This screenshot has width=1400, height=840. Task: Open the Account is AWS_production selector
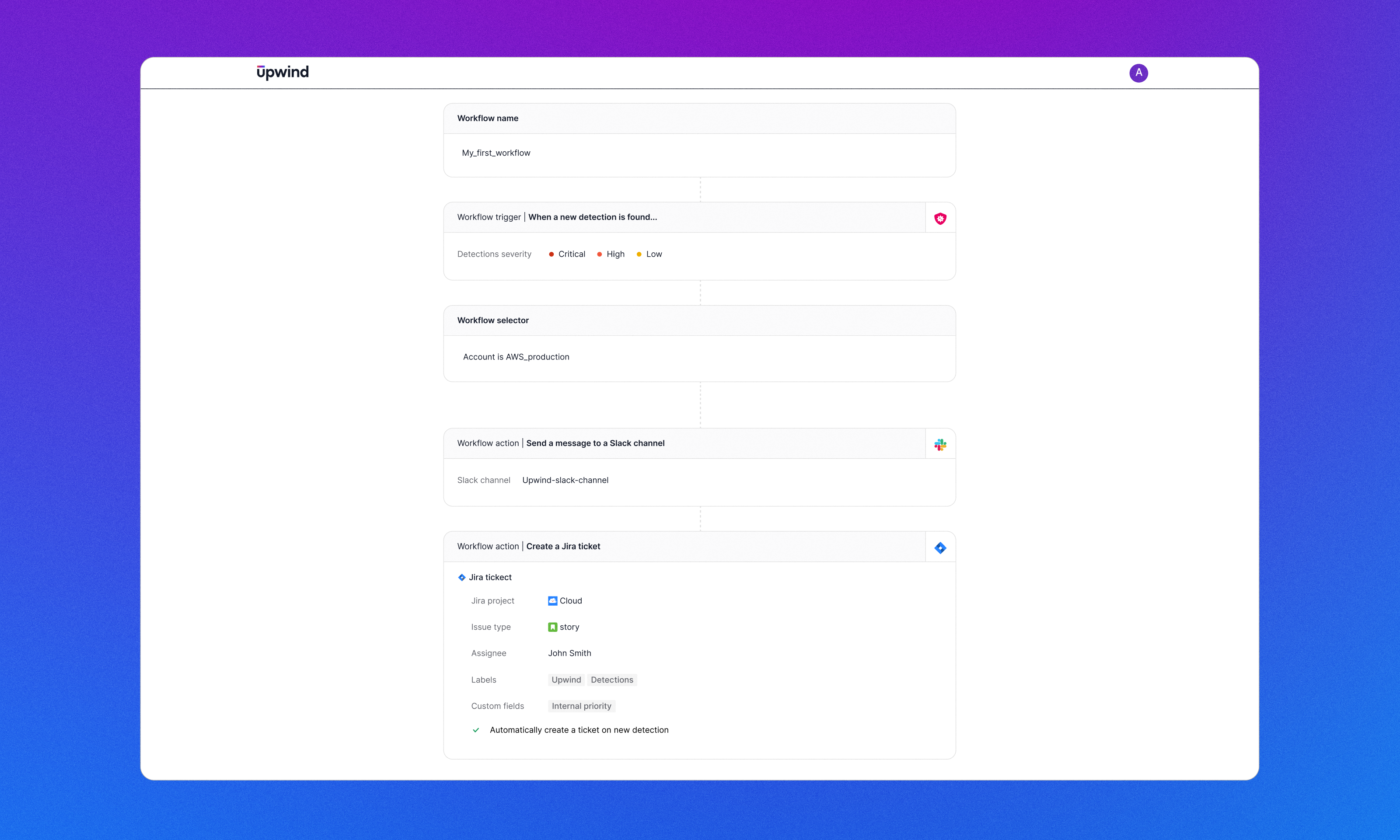(516, 357)
